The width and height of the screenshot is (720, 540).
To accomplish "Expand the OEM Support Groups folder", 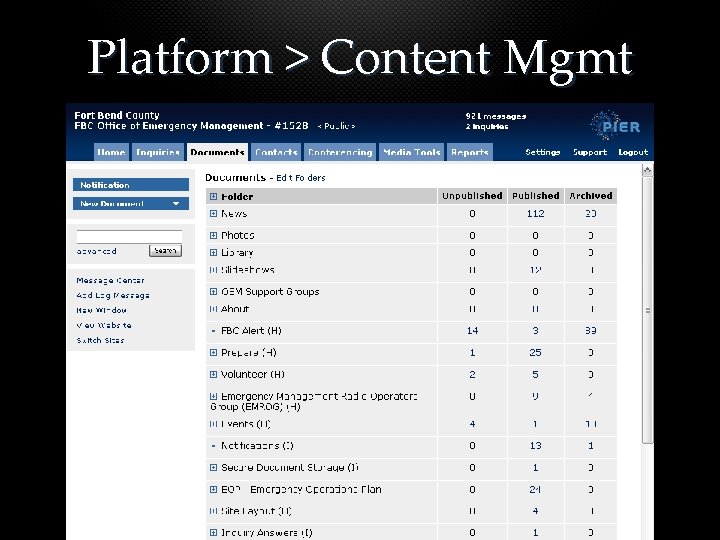I will coord(213,292).
